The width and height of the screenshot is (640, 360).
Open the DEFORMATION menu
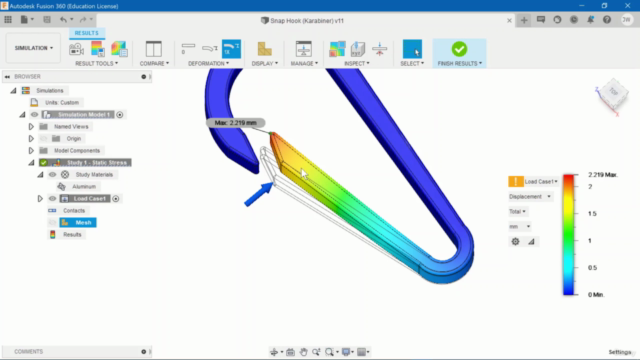209,63
